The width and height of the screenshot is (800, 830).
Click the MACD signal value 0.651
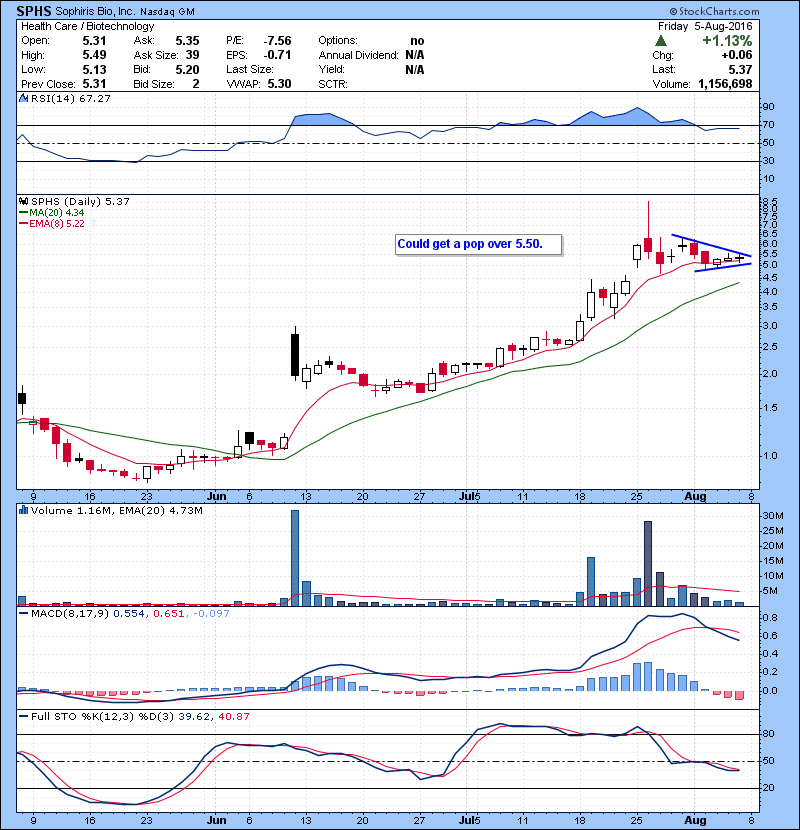(x=168, y=614)
